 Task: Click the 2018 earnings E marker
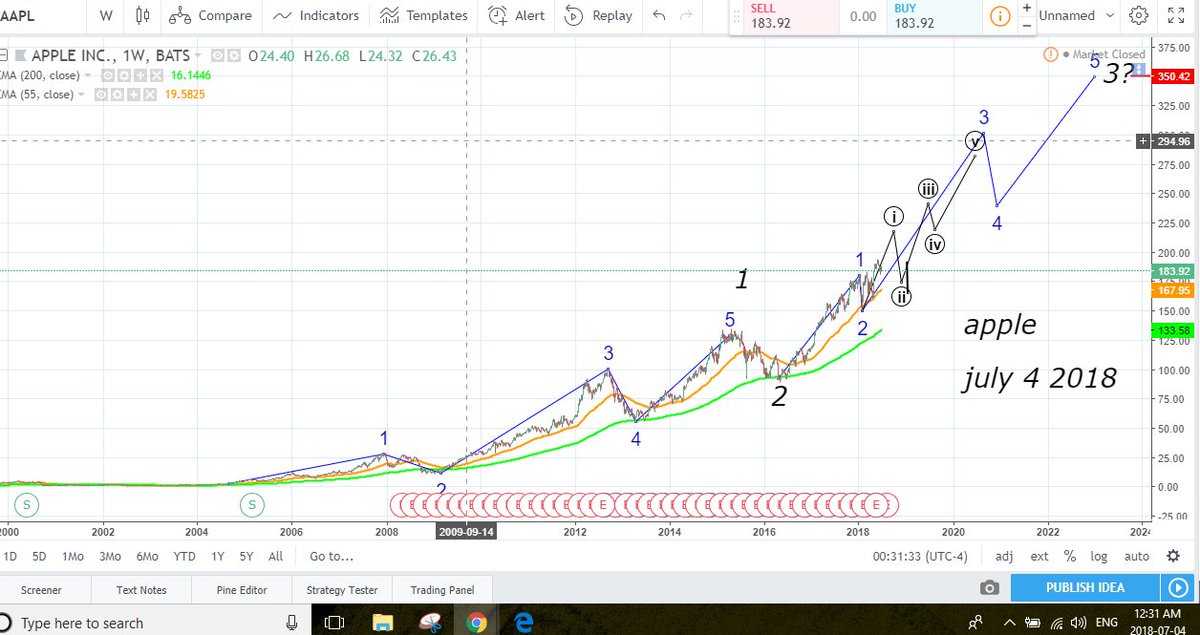pyautogui.click(x=878, y=504)
